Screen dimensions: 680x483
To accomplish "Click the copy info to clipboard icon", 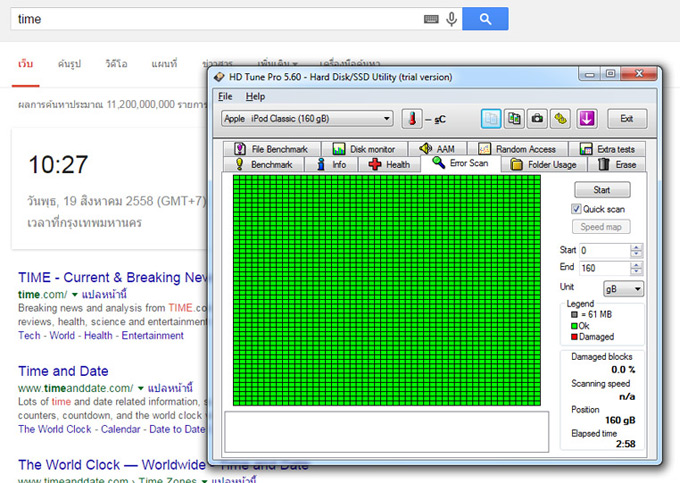I will (x=491, y=119).
